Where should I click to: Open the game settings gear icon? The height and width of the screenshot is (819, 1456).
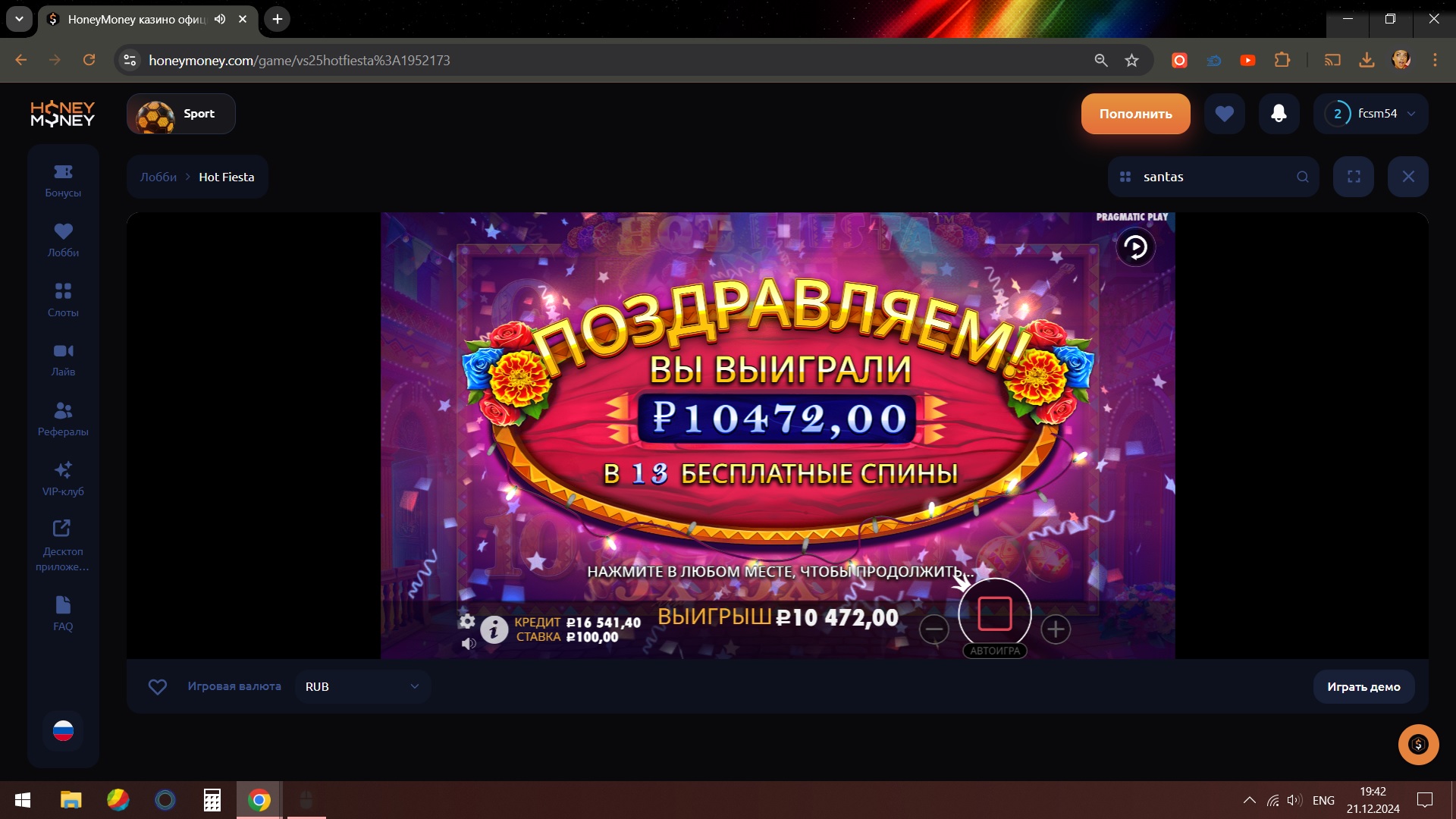(467, 621)
